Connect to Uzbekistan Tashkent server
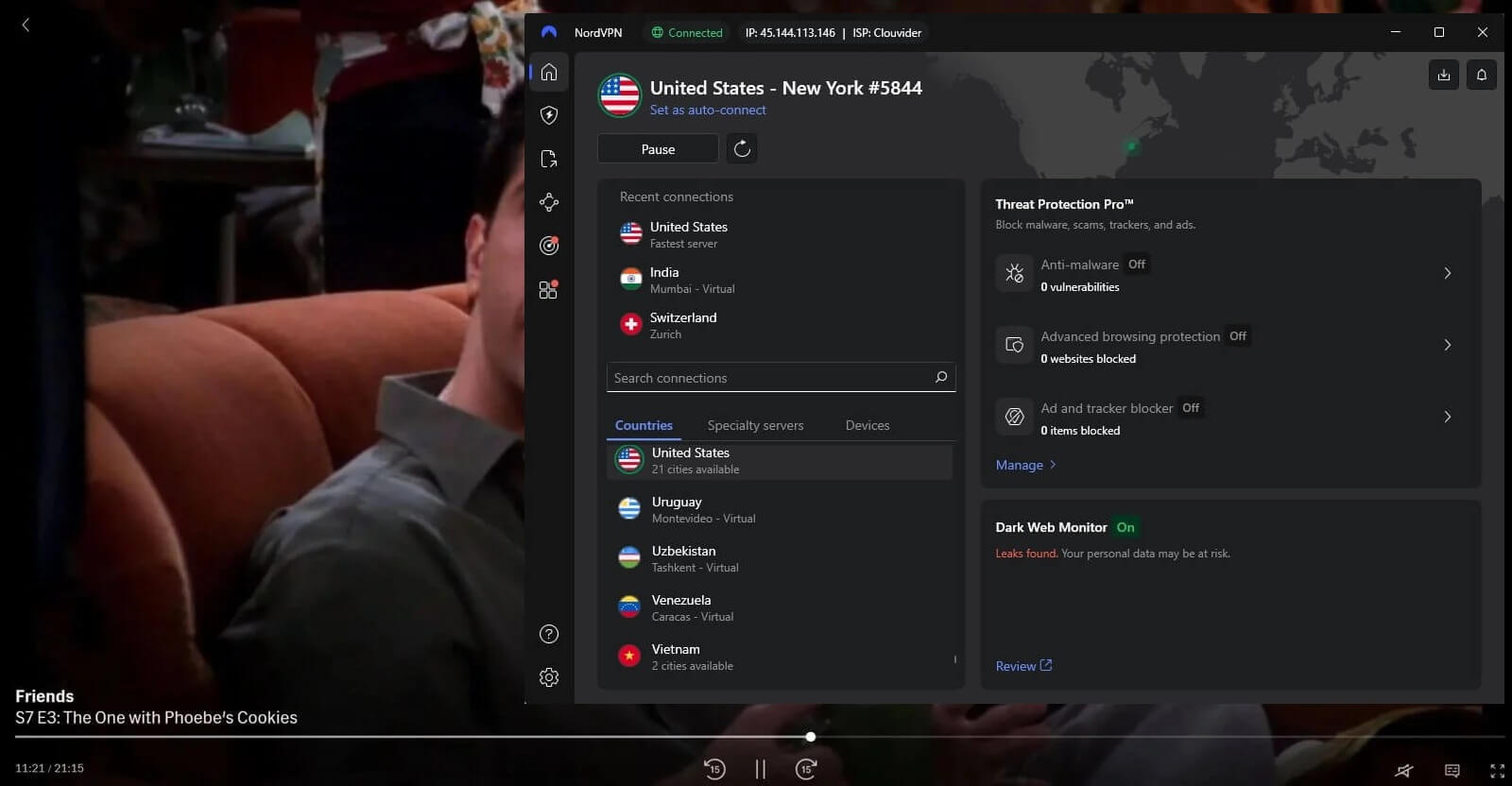The width and height of the screenshot is (1512, 786). (x=780, y=558)
